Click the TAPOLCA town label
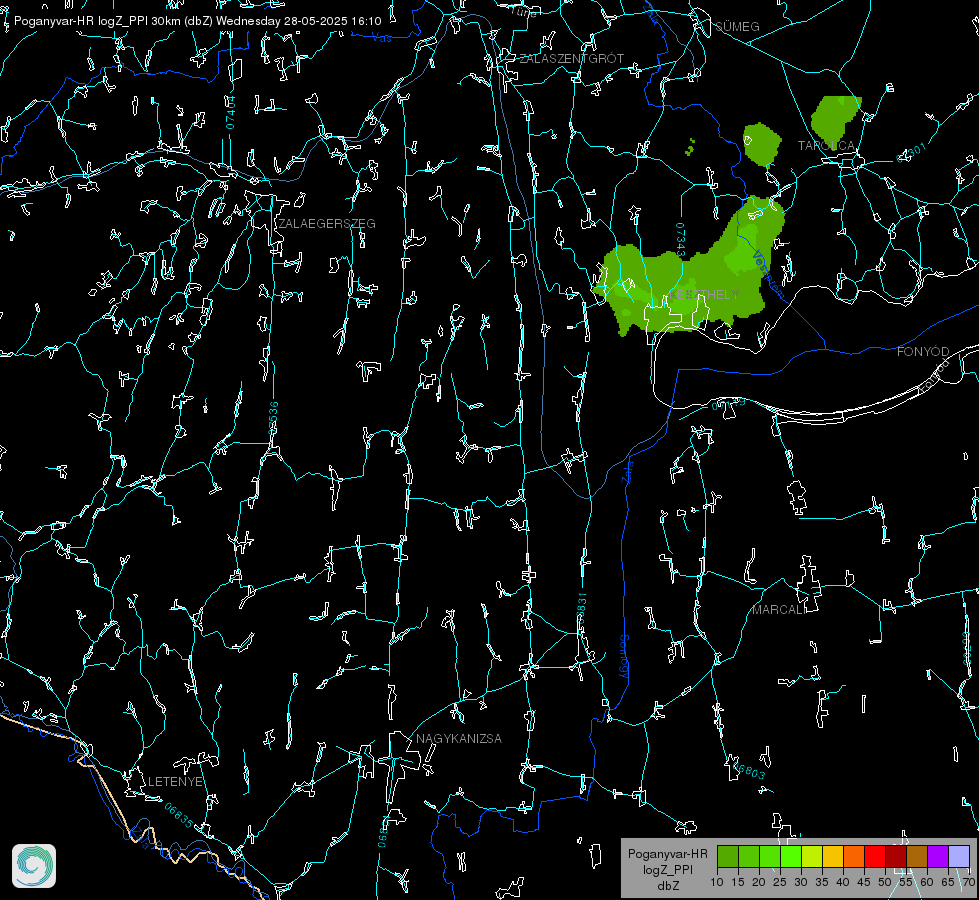Screen dimensions: 979x900 (x=826, y=146)
